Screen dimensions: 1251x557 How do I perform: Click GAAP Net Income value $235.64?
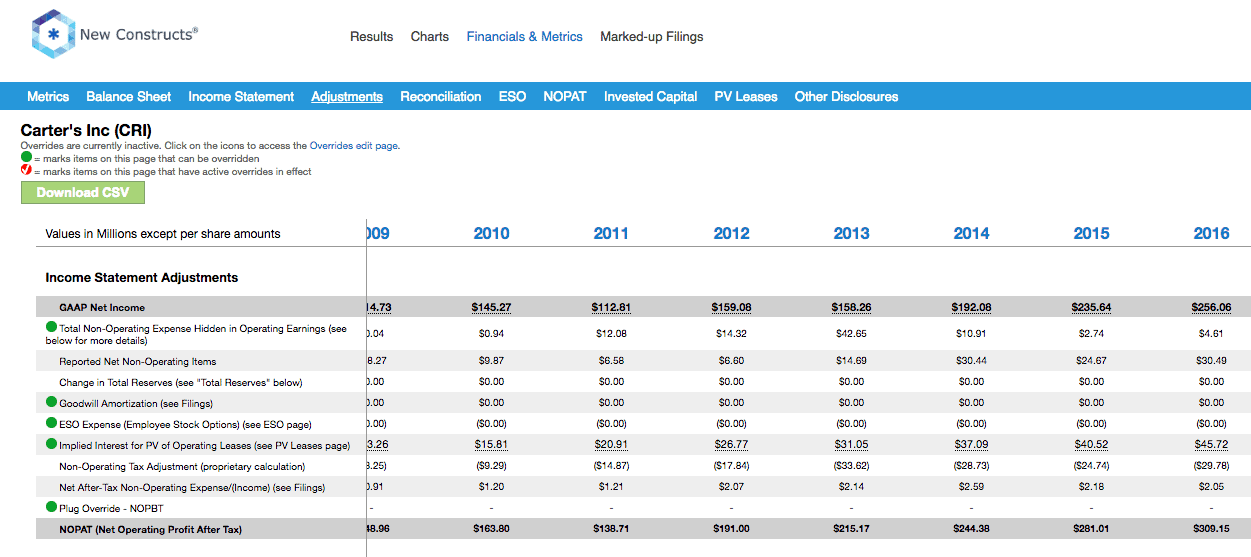[x=1091, y=307]
